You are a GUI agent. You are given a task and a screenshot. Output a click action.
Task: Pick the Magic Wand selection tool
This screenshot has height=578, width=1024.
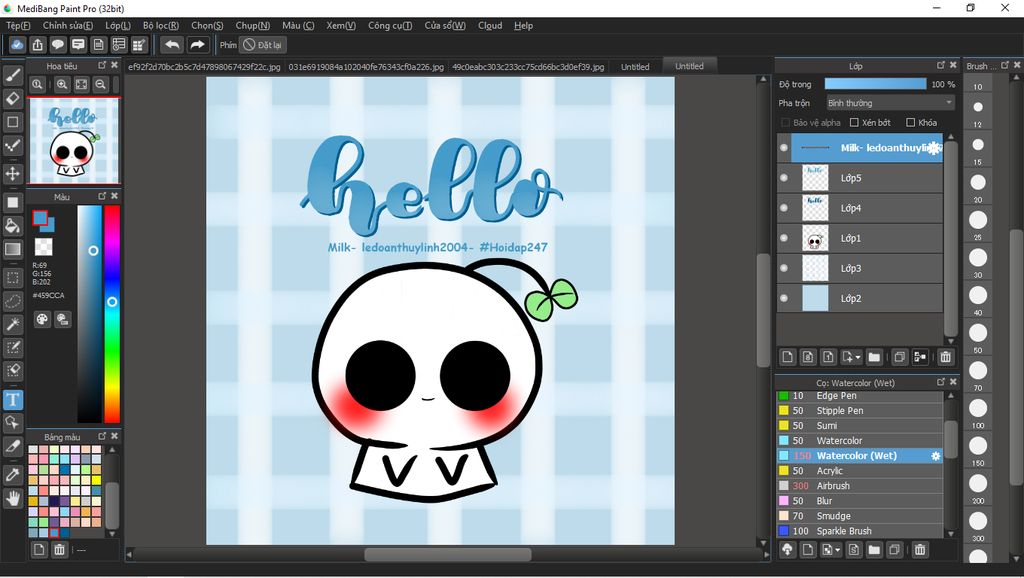tap(13, 325)
